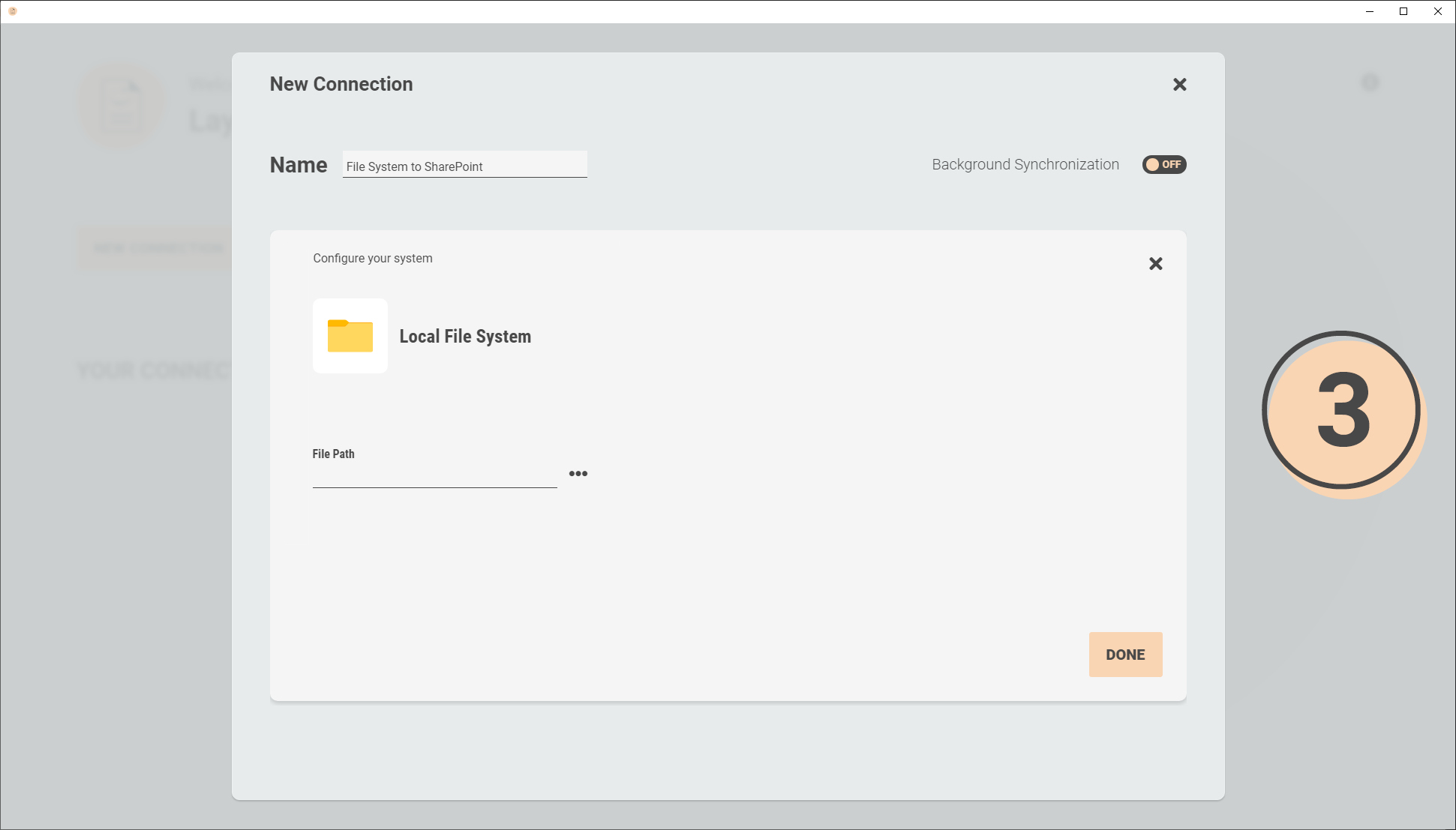Click the step 3 circle badge
This screenshot has width=1456, height=830.
click(1342, 411)
